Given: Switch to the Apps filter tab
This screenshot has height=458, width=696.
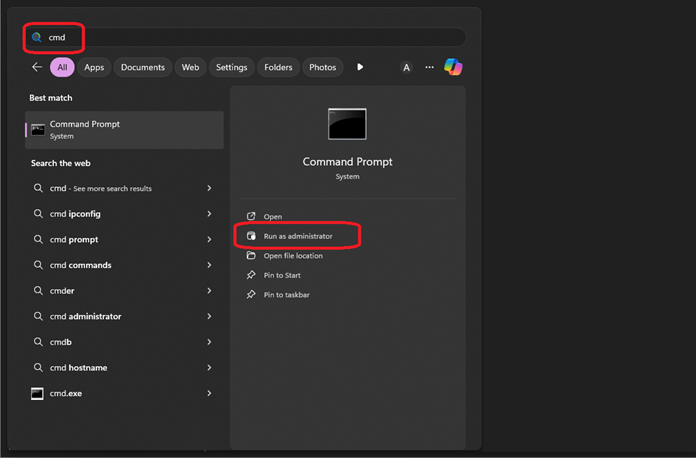Looking at the screenshot, I should point(94,67).
